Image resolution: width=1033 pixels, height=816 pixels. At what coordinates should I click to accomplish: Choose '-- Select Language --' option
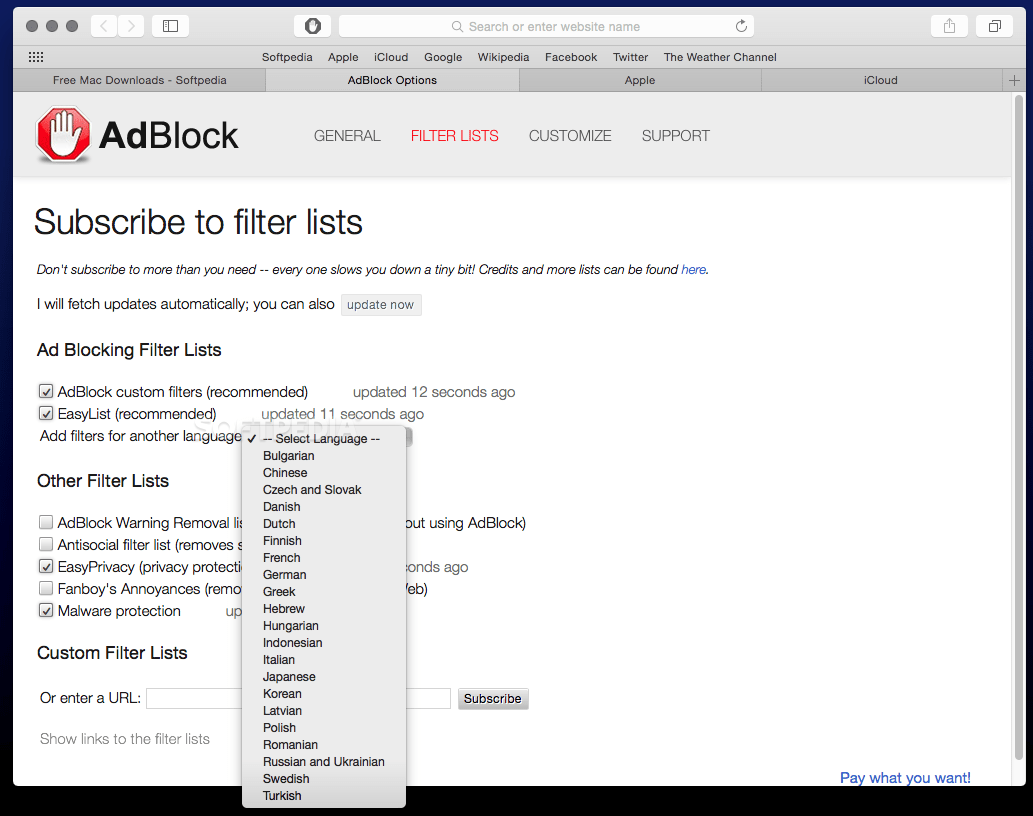tap(324, 439)
